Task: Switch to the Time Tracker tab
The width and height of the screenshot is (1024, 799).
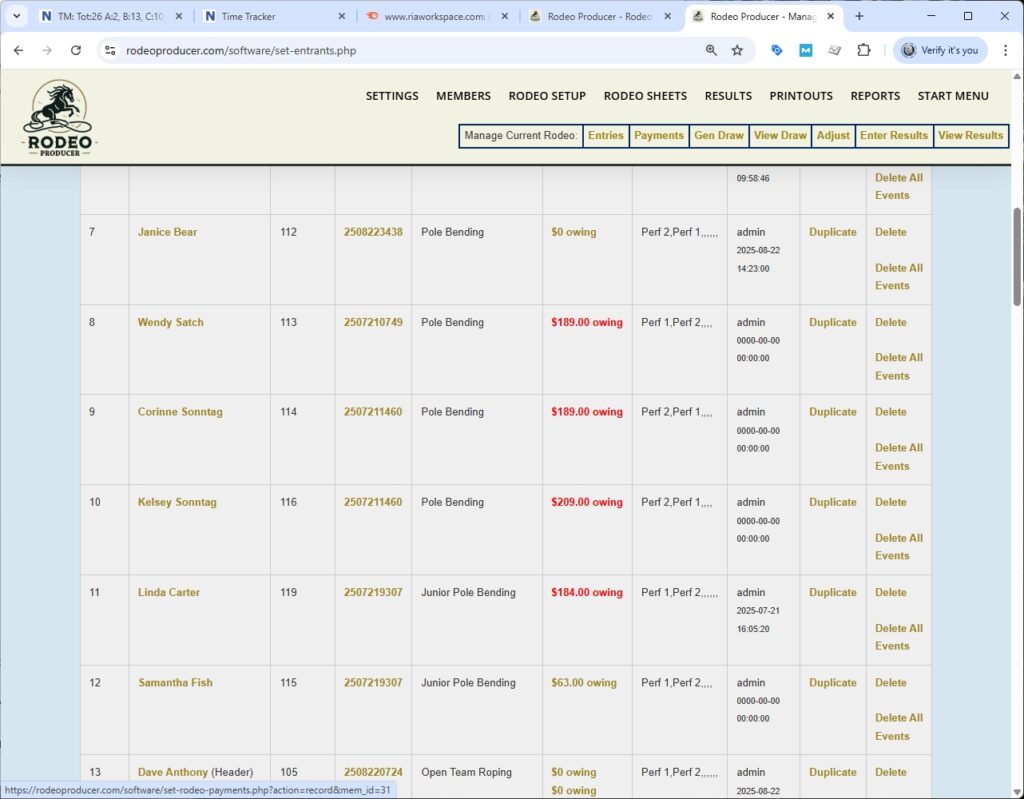Action: 270,16
